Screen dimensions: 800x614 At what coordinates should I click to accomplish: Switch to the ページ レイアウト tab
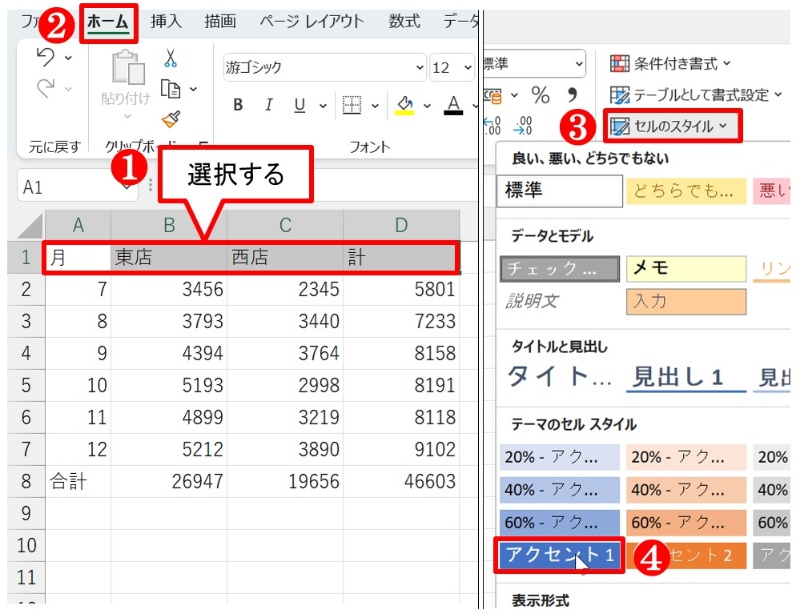(x=312, y=21)
